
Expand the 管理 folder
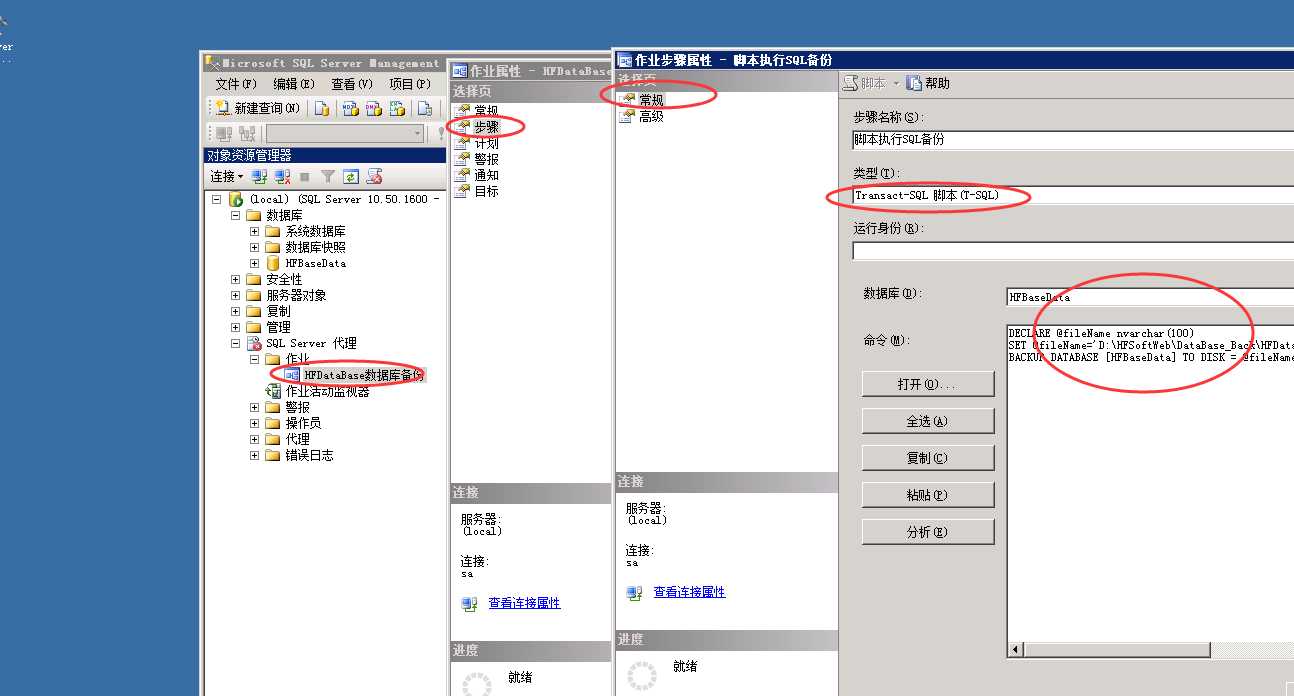coord(236,327)
